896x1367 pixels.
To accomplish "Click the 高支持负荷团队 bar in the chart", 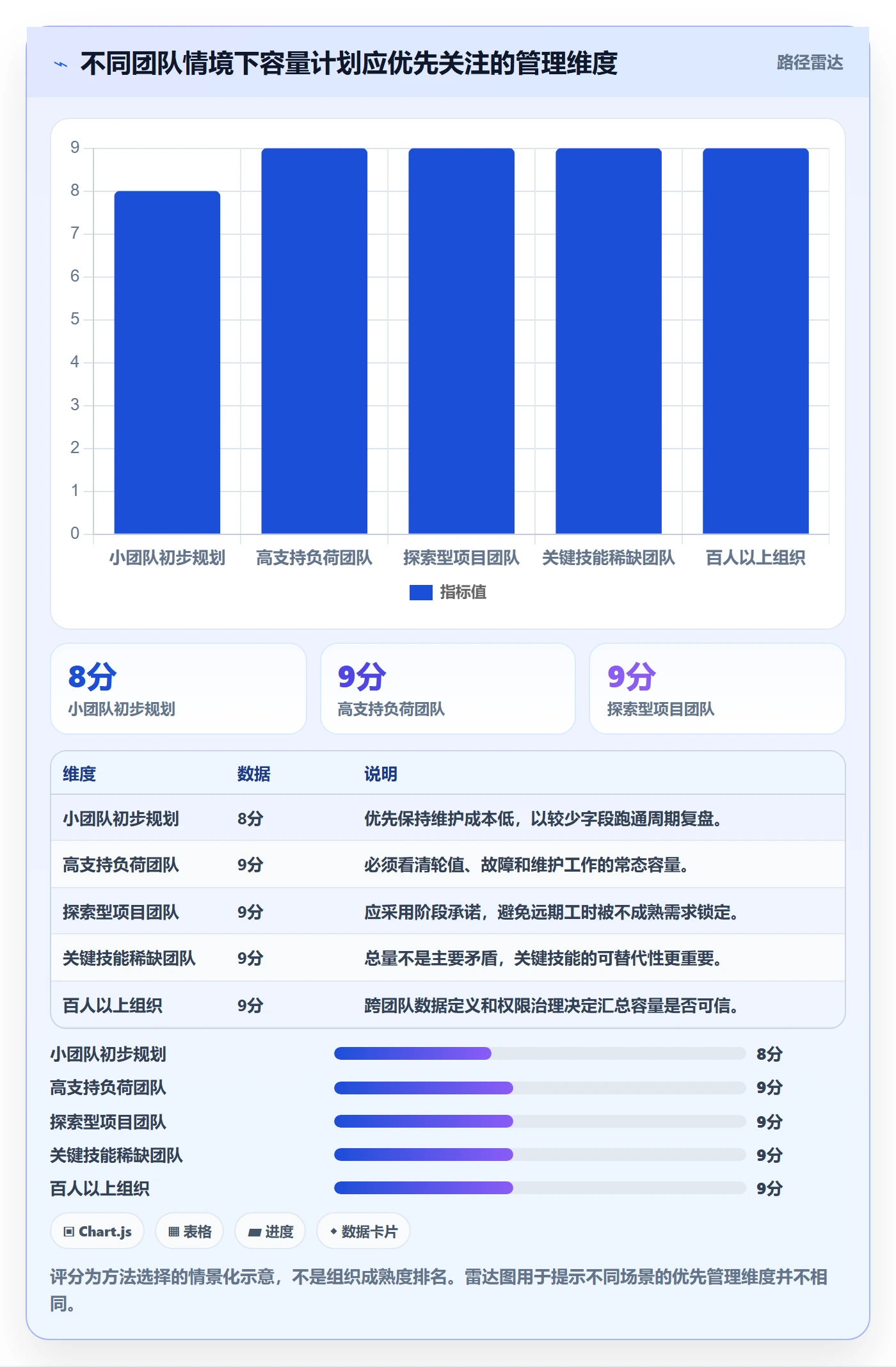I will 314,341.
